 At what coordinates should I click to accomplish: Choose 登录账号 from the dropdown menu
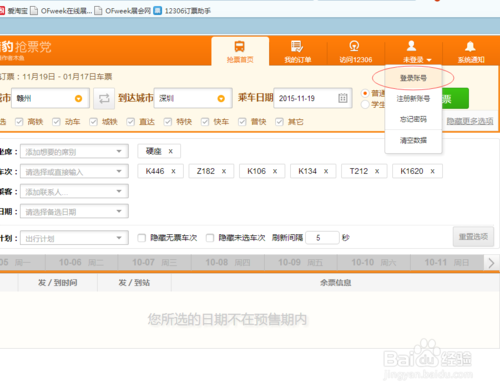click(x=413, y=78)
